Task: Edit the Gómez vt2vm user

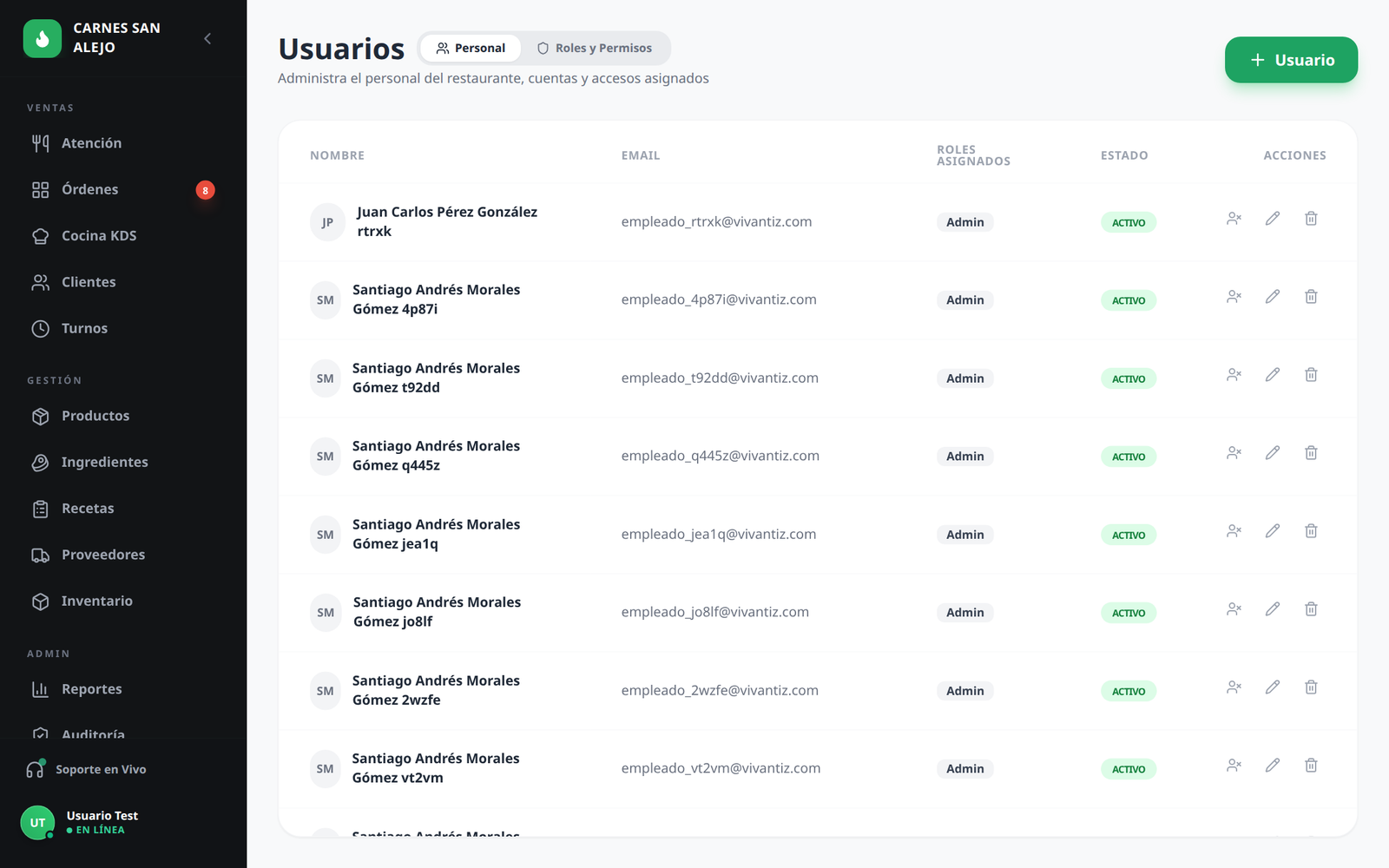Action: 1273,766
